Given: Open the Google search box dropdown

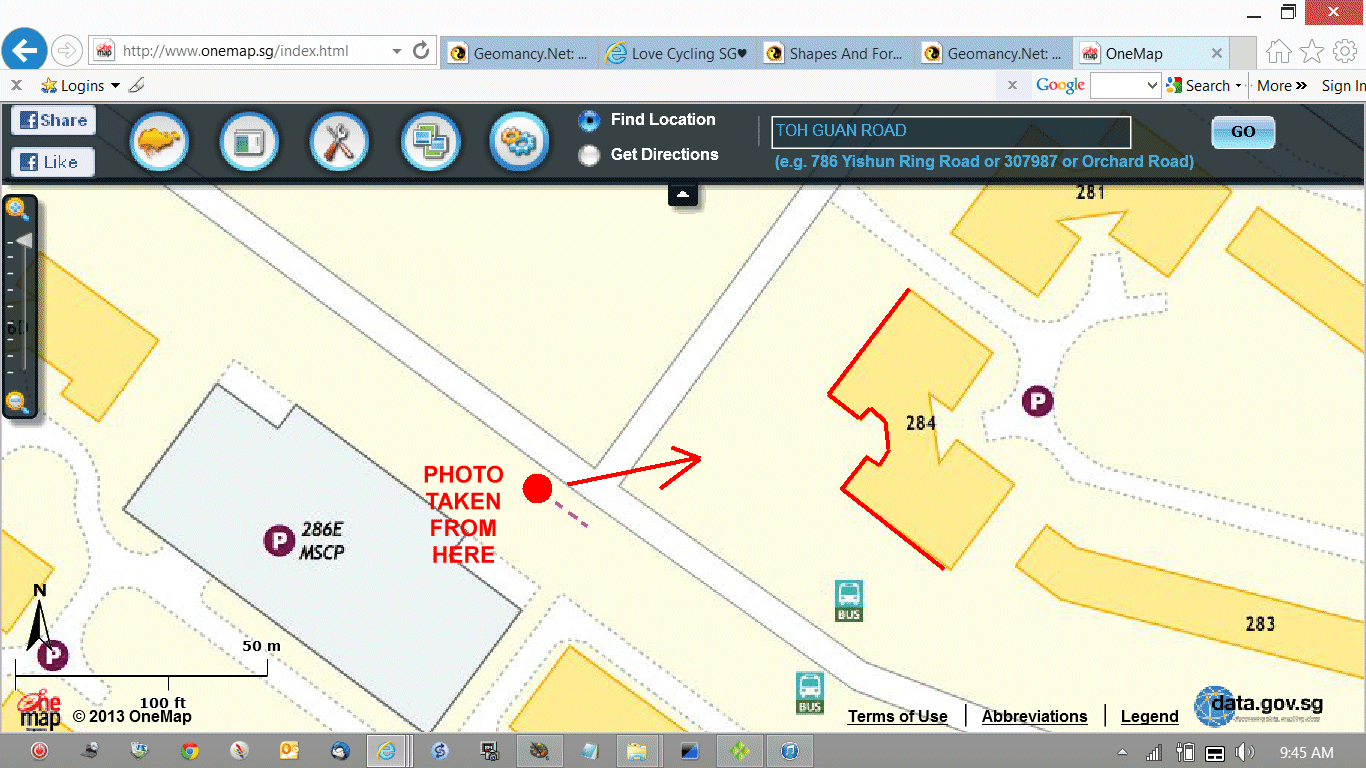Looking at the screenshot, I should (x=1152, y=86).
